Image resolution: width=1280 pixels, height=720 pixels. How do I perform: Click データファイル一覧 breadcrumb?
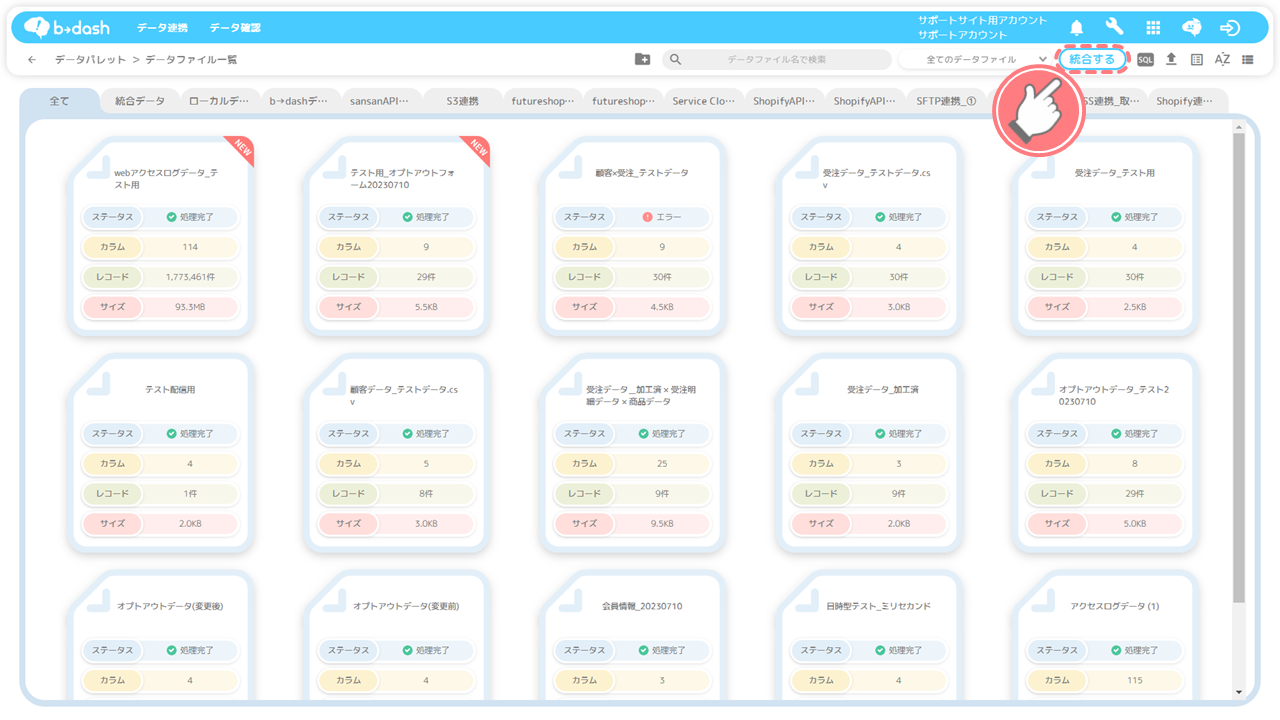coord(192,60)
